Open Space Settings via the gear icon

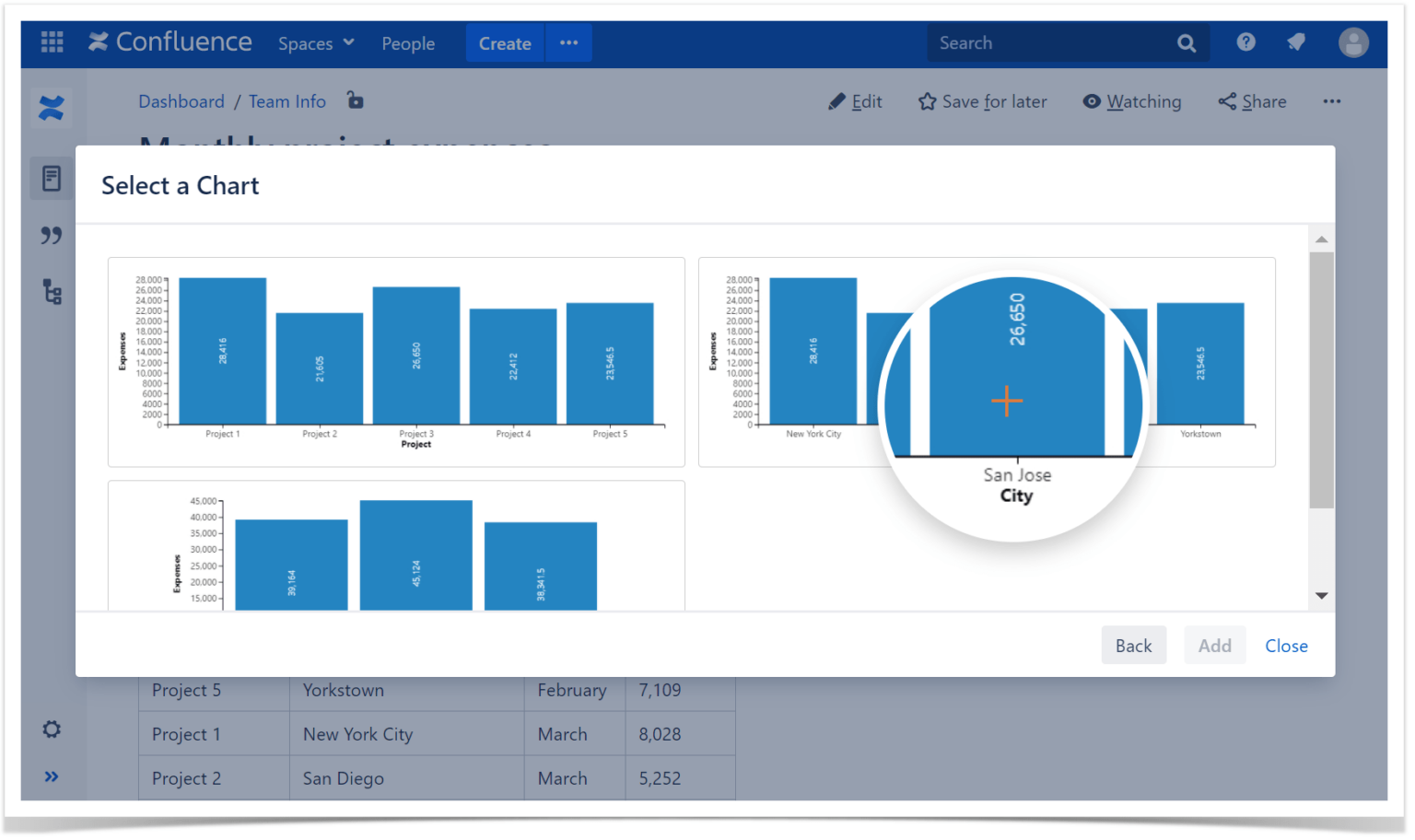[51, 729]
